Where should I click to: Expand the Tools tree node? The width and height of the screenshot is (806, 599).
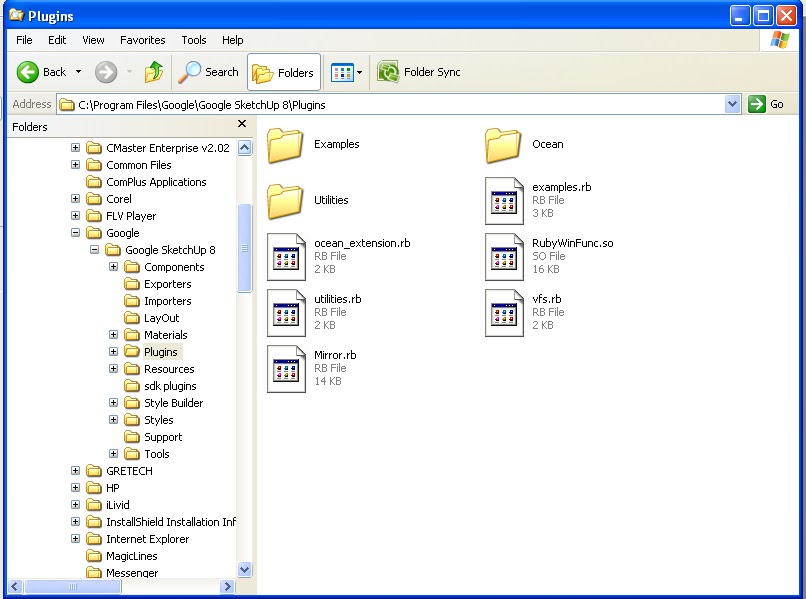pyautogui.click(x=114, y=453)
